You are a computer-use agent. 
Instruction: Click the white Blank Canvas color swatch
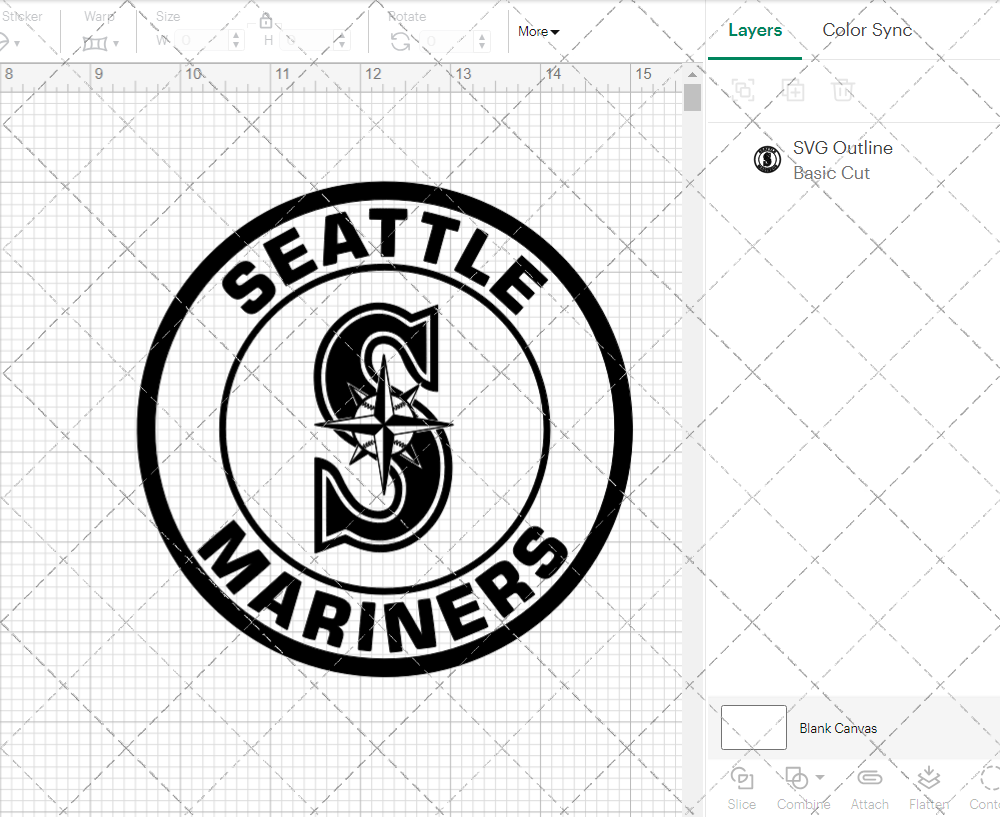coord(753,728)
